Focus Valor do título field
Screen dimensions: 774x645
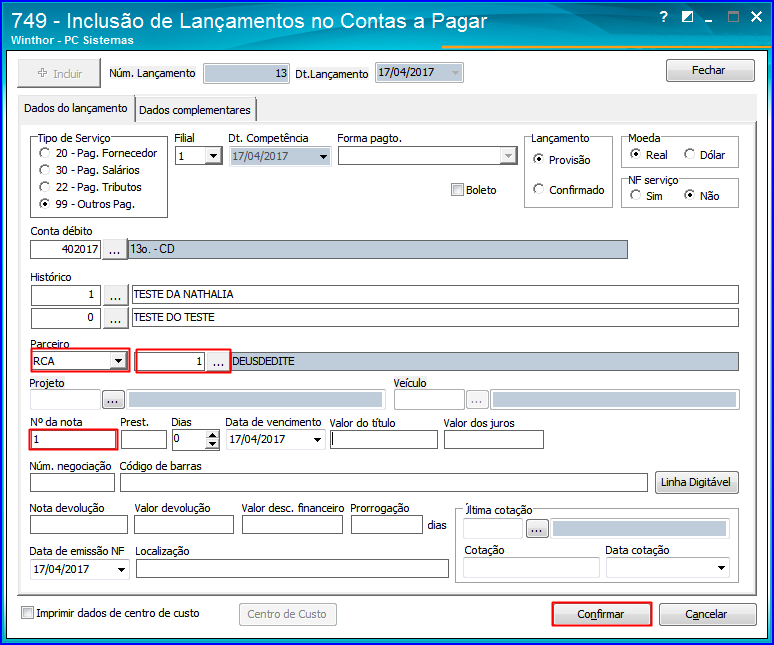point(384,440)
